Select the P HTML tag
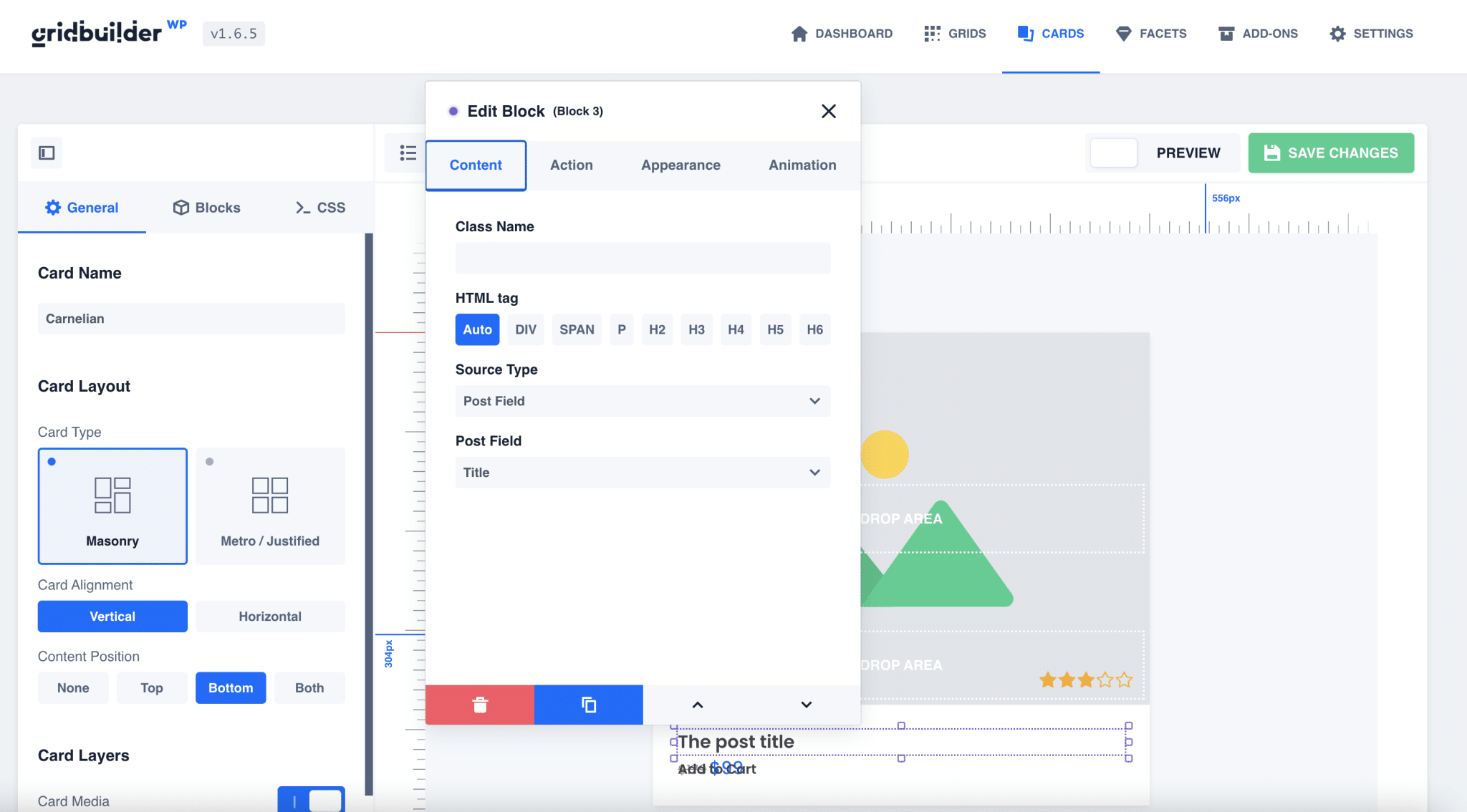This screenshot has height=812, width=1467. pos(622,329)
